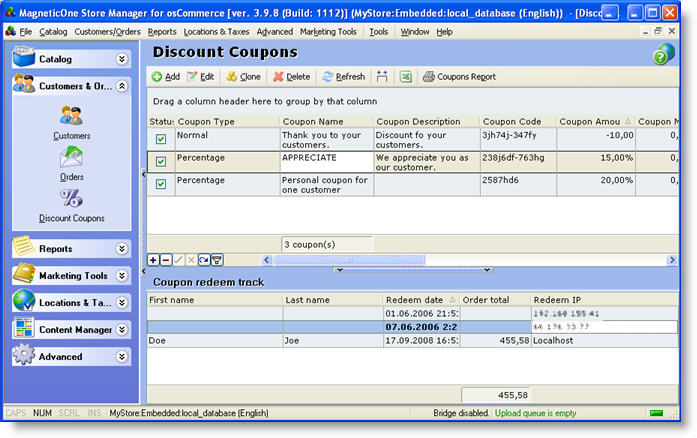
Task: Open the Catalog menu
Action: point(53,32)
